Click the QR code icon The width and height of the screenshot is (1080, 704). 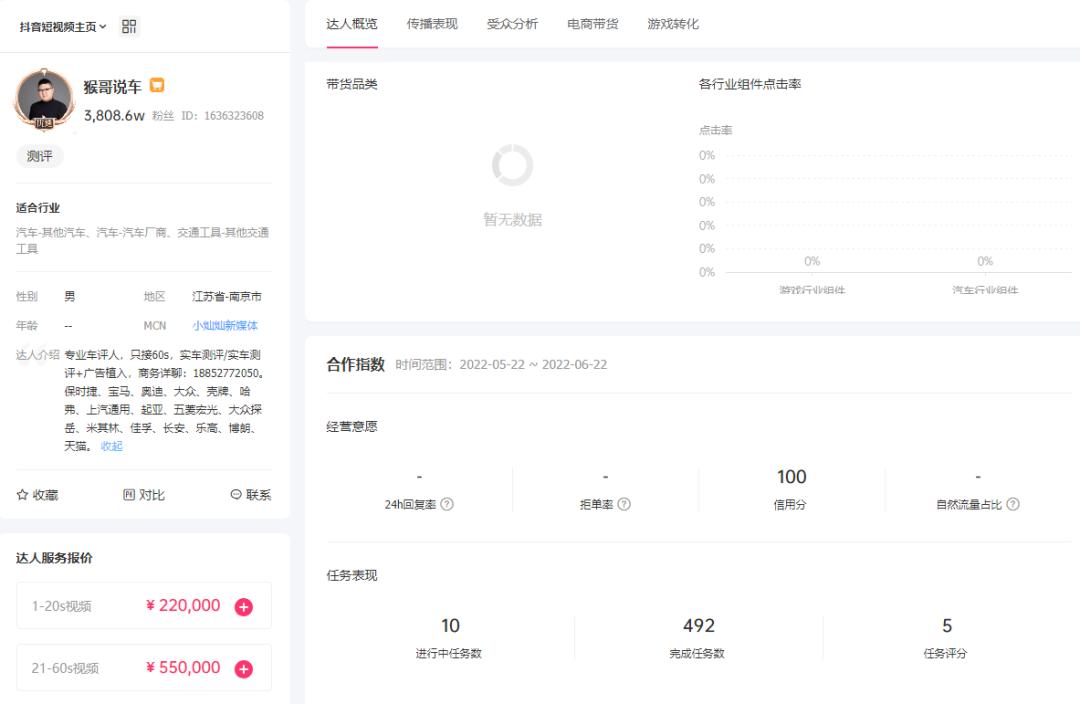[x=129, y=27]
